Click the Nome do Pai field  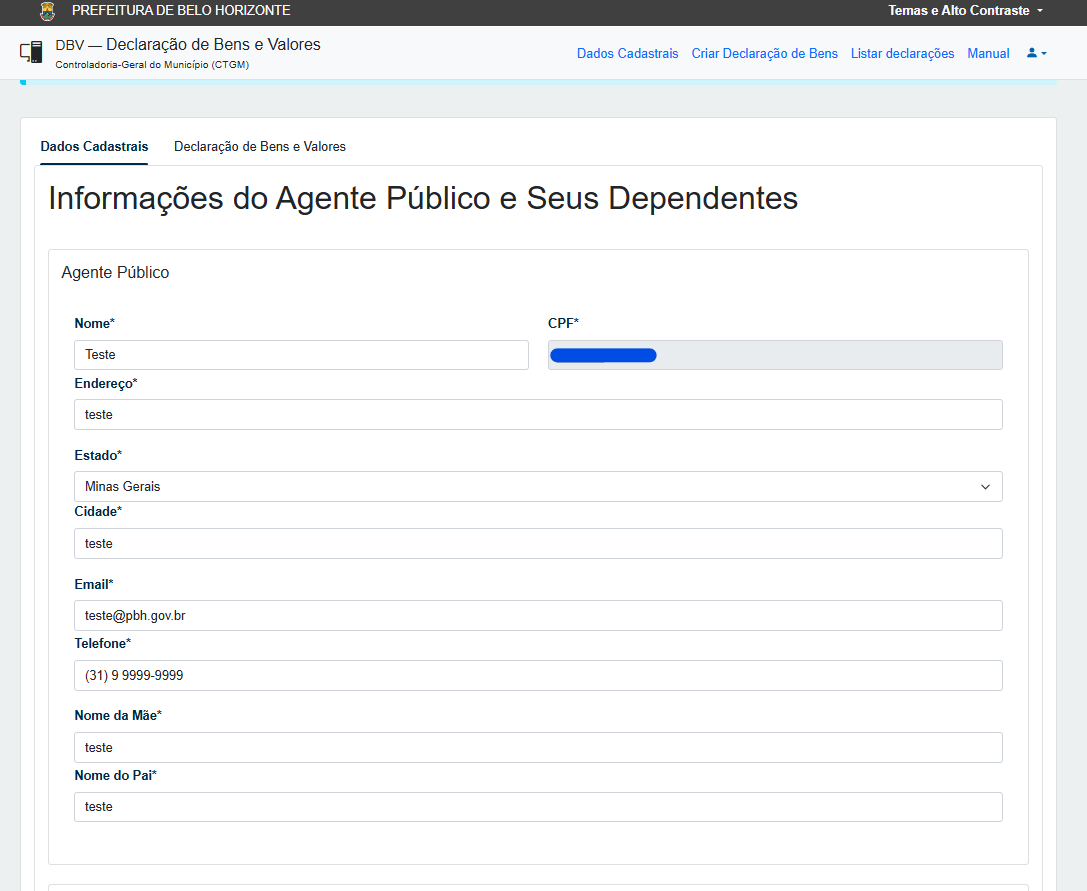point(538,807)
